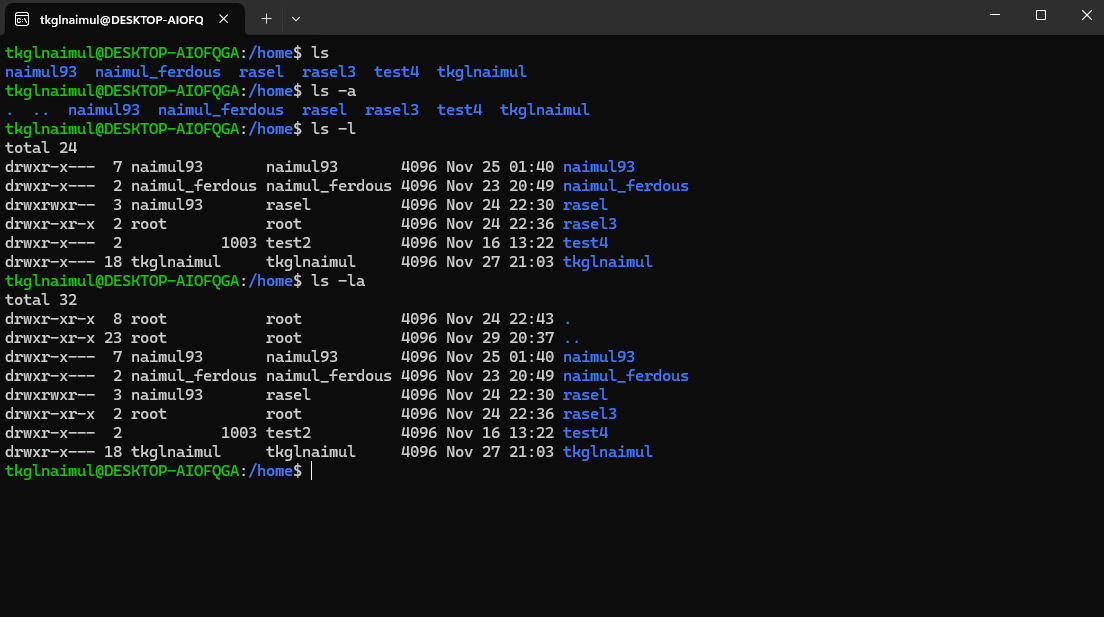Image resolution: width=1104 pixels, height=617 pixels.
Task: Click rasel in the plain ls output
Action: [261, 72]
